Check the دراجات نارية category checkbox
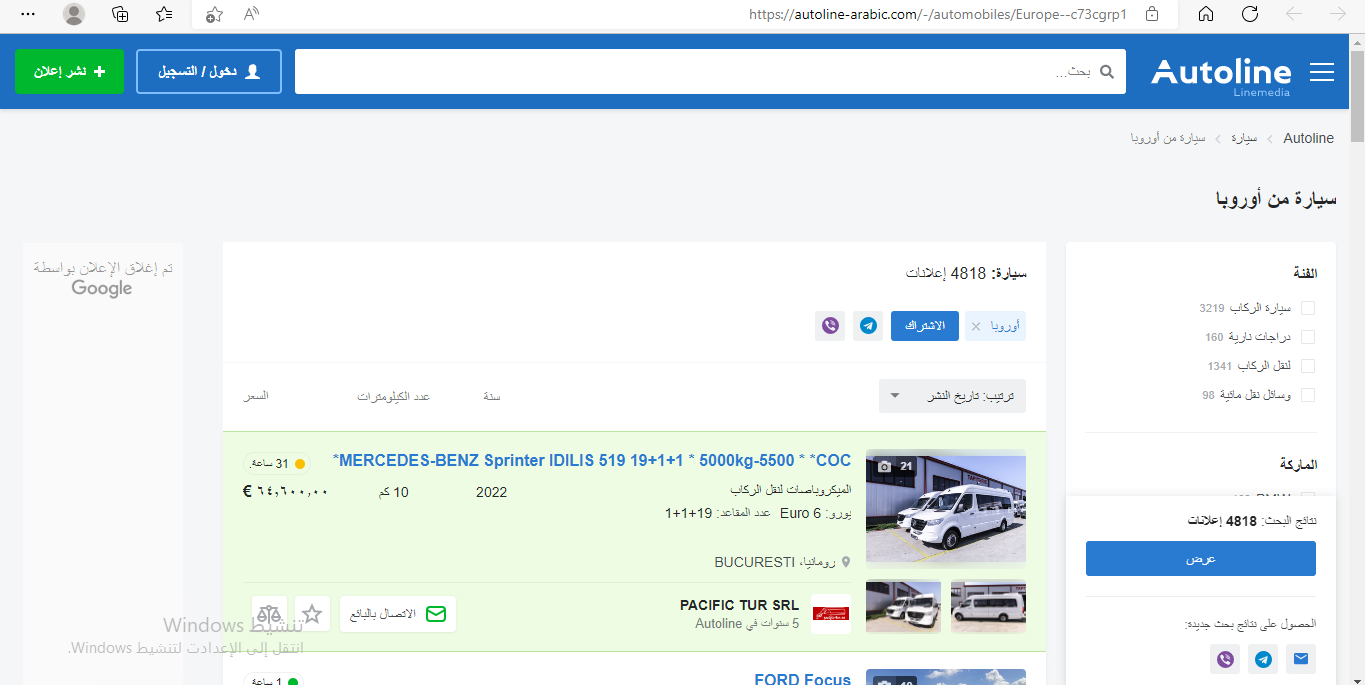1365x685 pixels. [x=1308, y=337]
